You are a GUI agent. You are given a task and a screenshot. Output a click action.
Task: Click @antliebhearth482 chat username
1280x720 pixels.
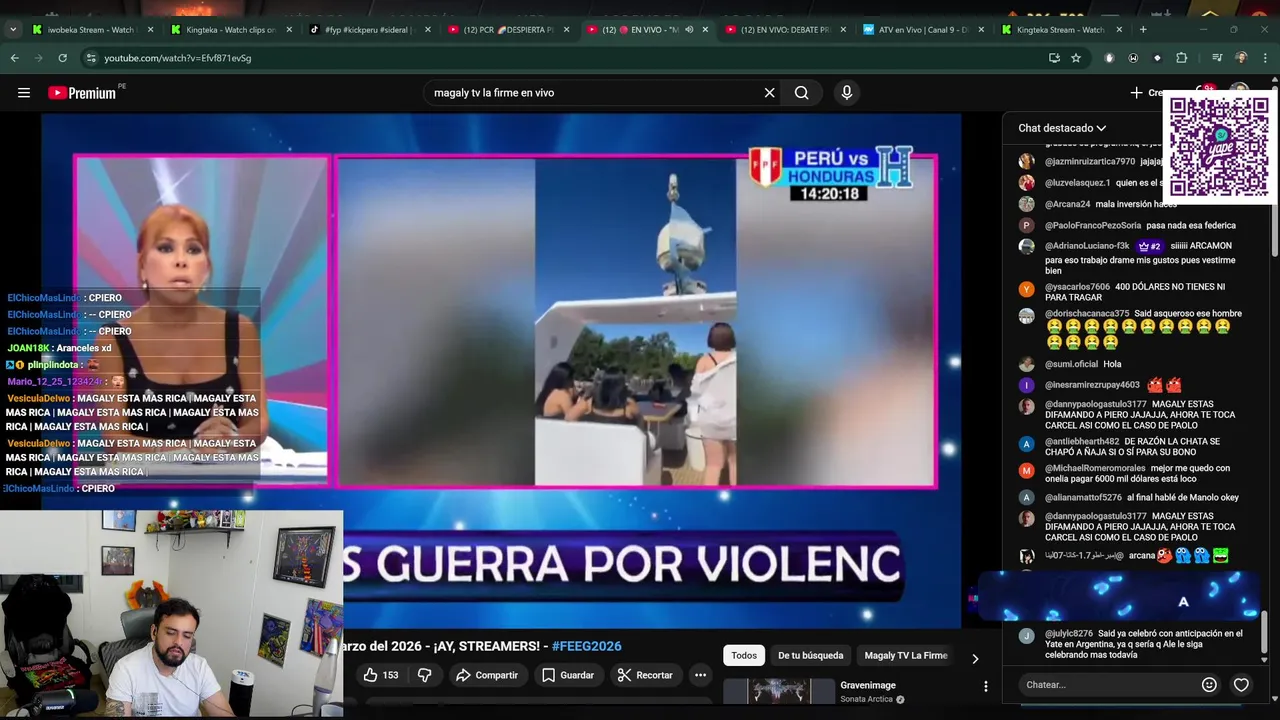(1082, 441)
